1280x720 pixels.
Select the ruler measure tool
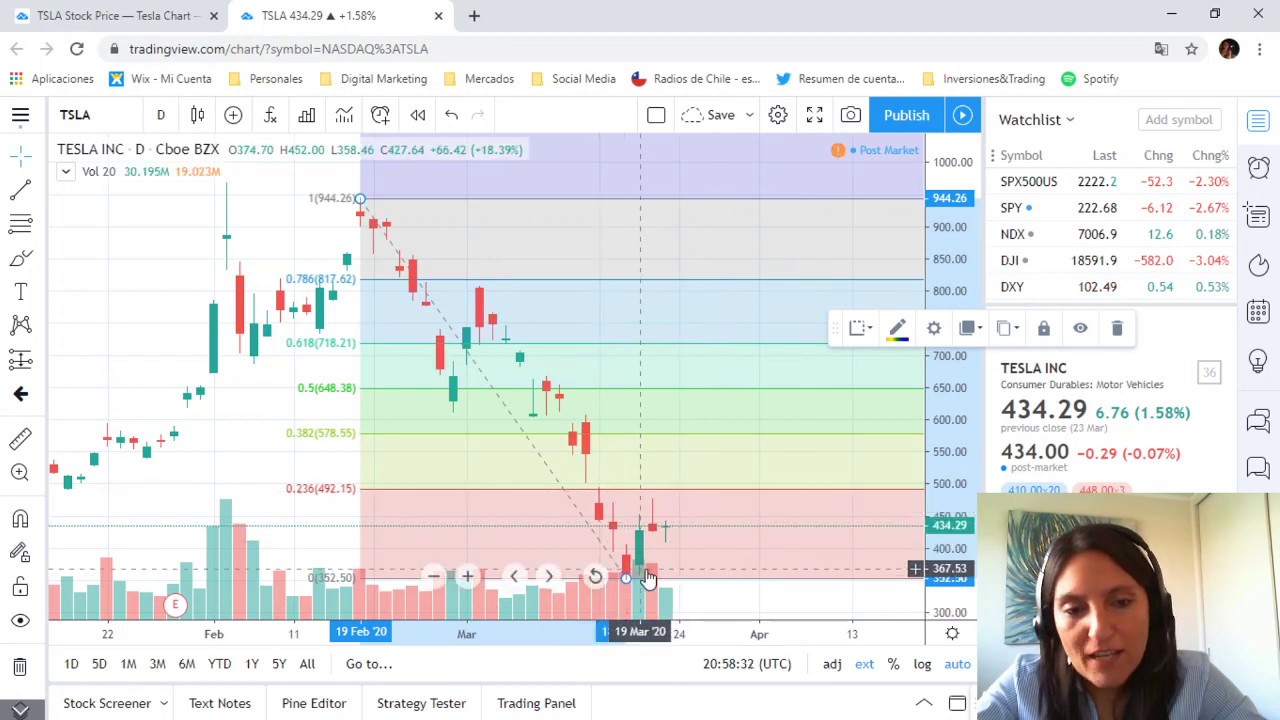20,438
